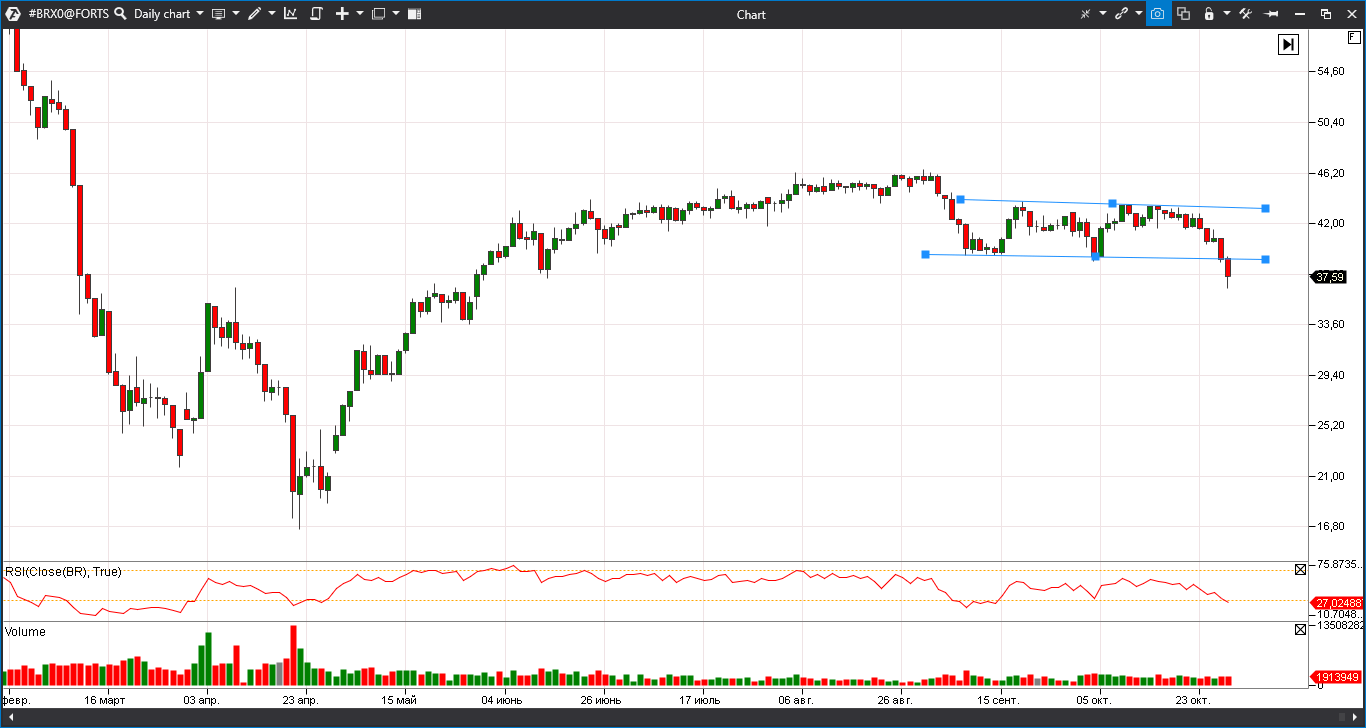This screenshot has height=728, width=1366.
Task: Close the Volume indicator panel
Action: coord(1300,629)
